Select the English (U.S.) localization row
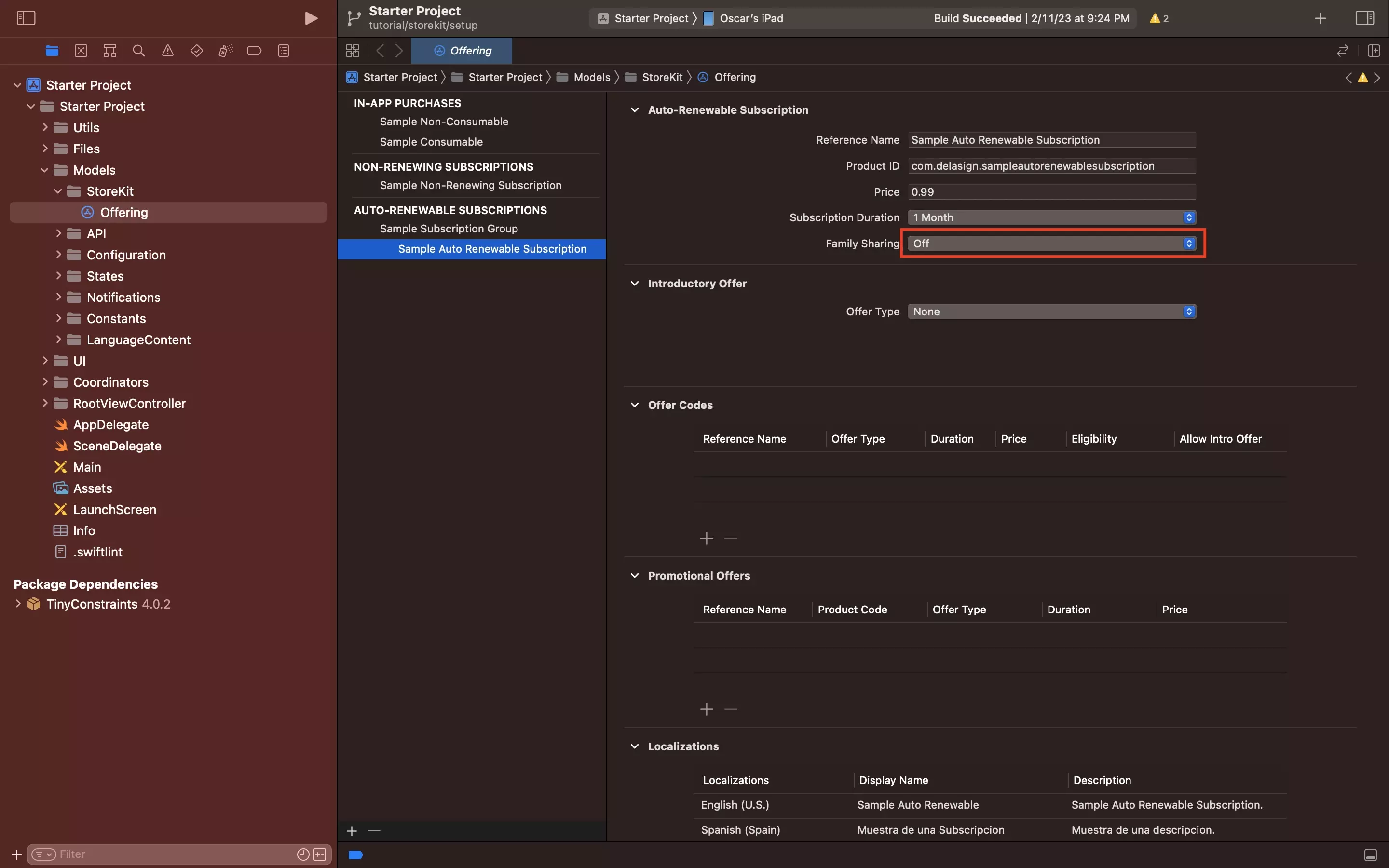Image resolution: width=1389 pixels, height=868 pixels. 990,805
